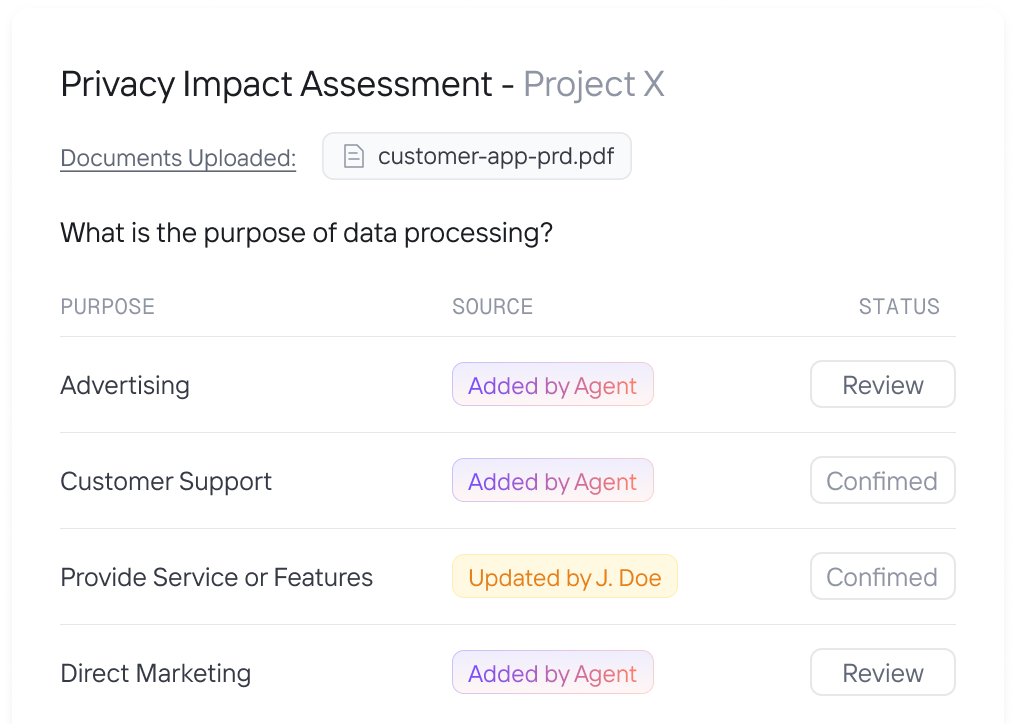
Task: Click the PURPOSE column header
Action: coord(107,306)
